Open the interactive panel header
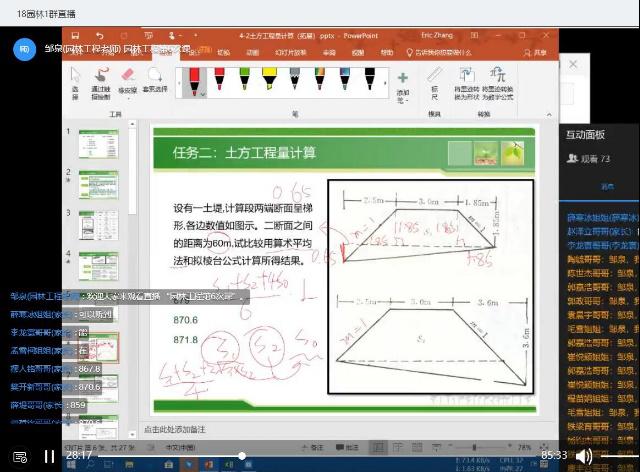 click(x=586, y=133)
